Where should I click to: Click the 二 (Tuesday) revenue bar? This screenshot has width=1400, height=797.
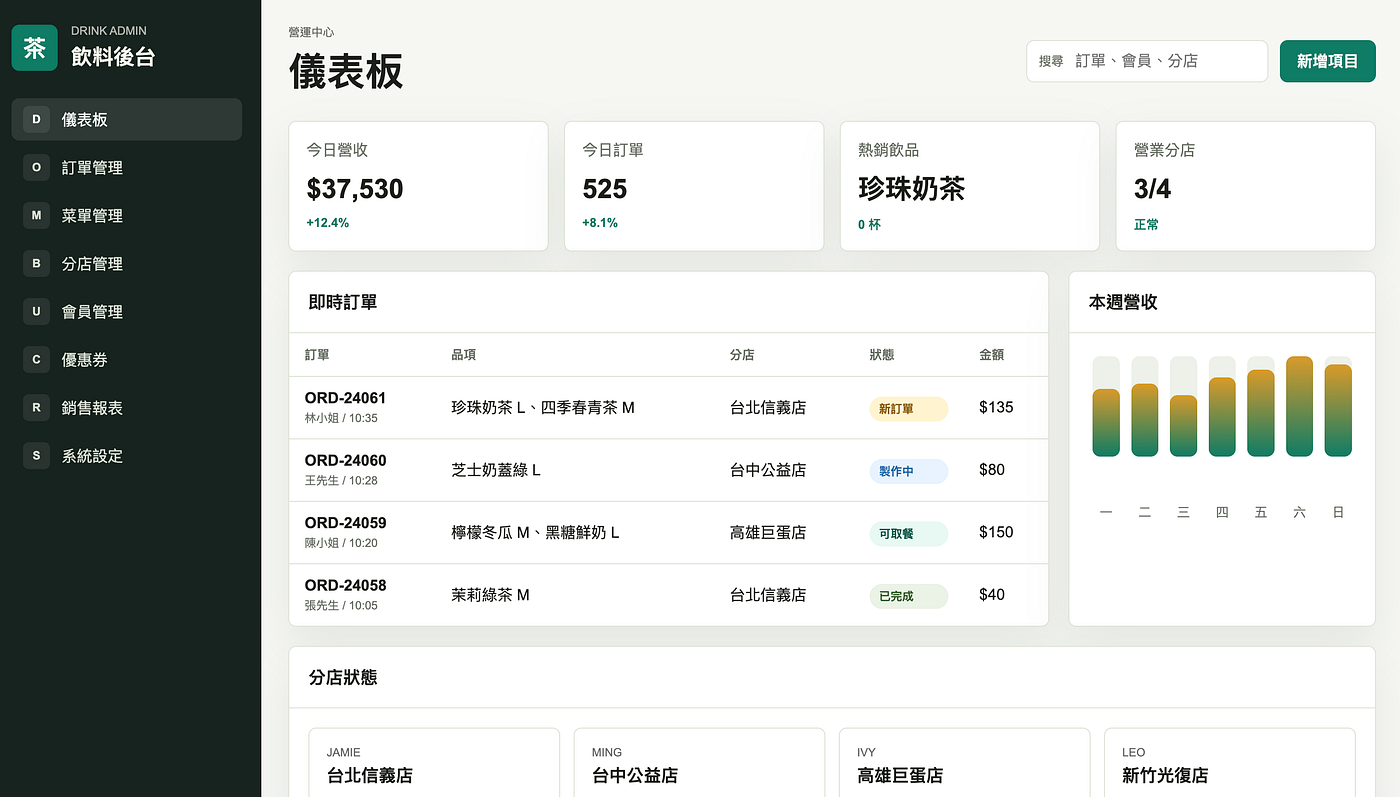[x=1144, y=420]
